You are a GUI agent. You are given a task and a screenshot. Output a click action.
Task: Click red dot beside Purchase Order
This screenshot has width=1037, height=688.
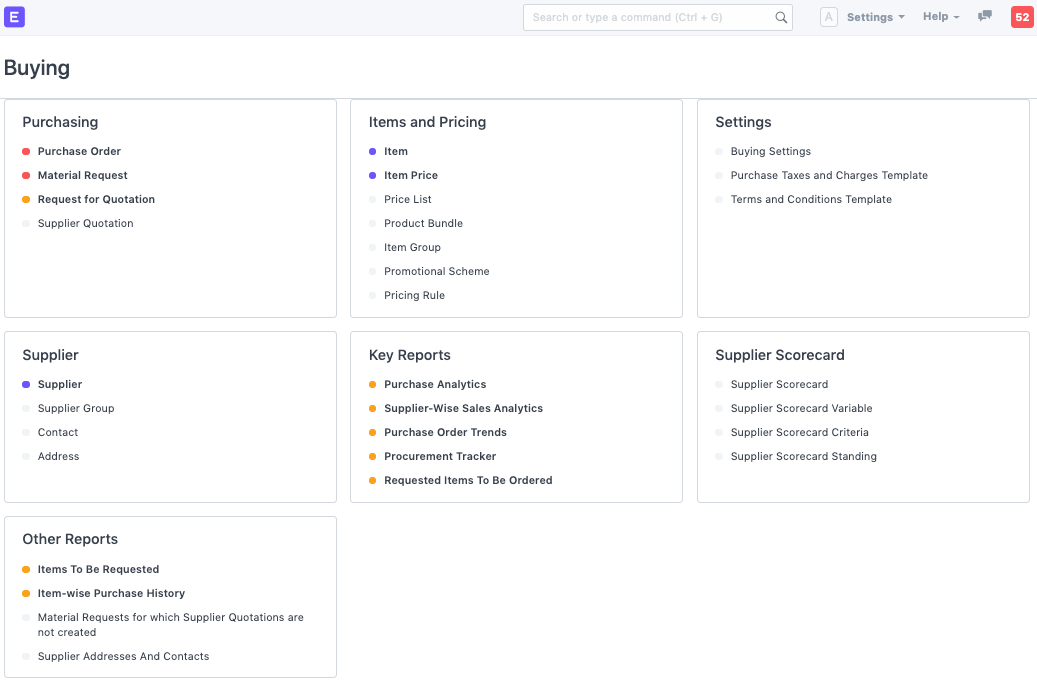tap(26, 152)
